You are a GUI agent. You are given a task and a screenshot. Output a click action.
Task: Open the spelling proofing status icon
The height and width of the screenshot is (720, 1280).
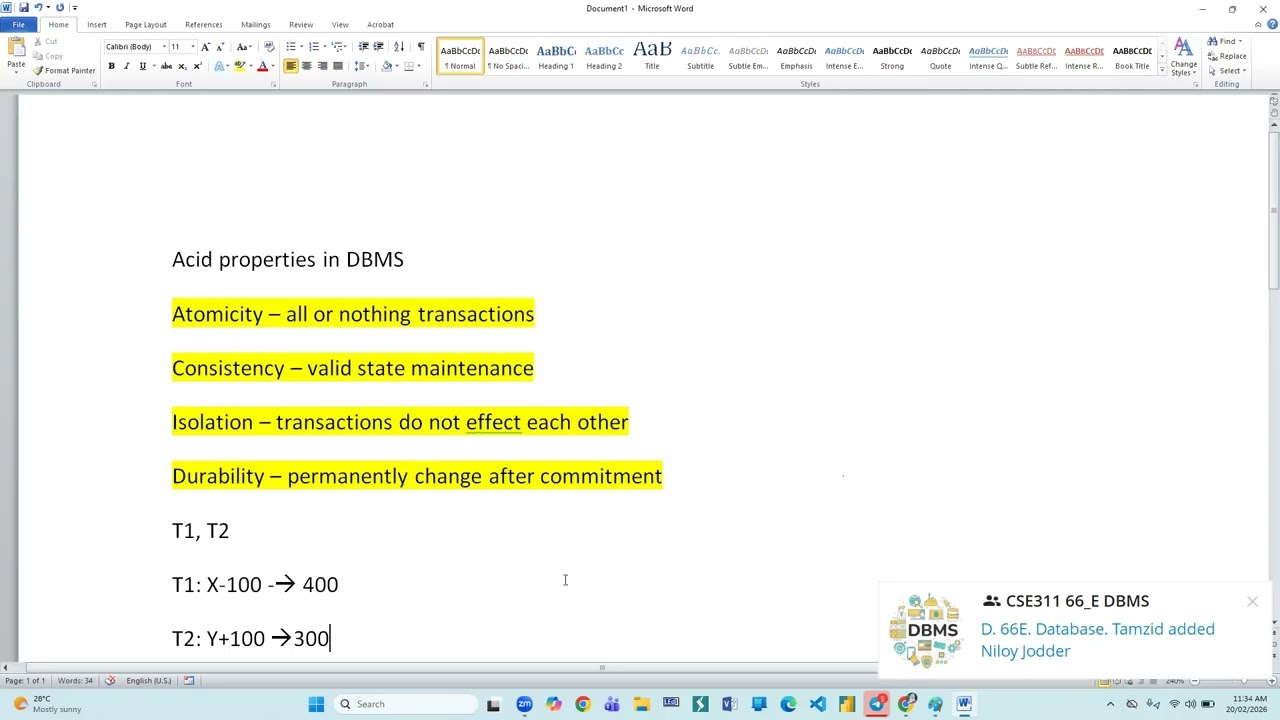110,680
